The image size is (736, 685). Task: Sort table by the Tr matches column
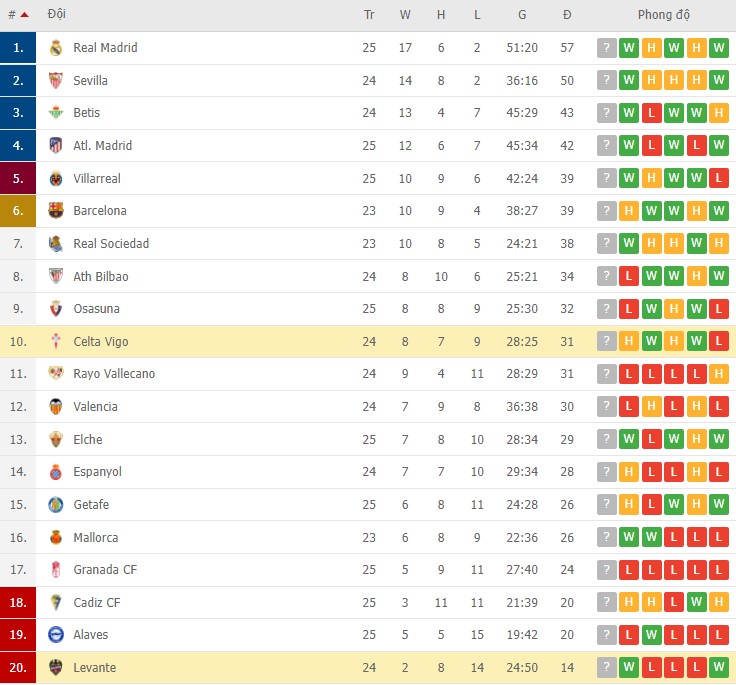pyautogui.click(x=369, y=15)
